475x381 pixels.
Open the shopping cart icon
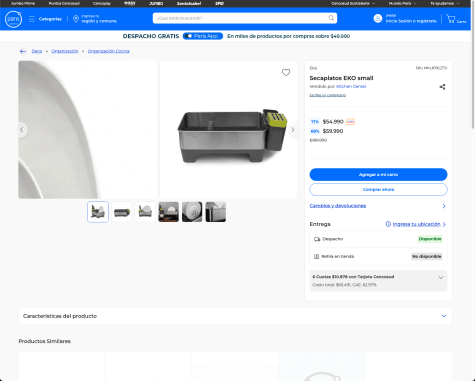pos(451,19)
